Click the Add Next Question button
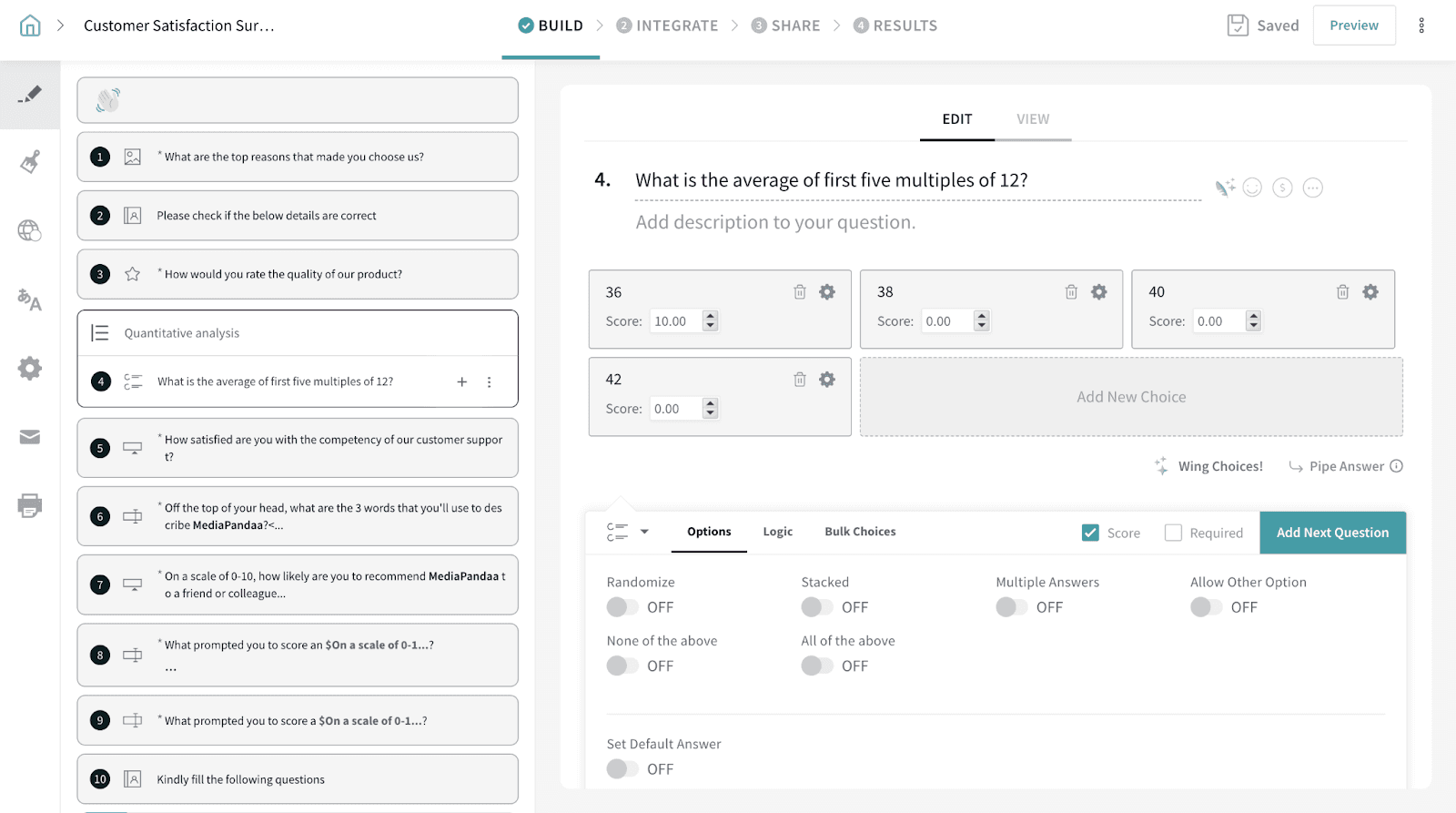The height and width of the screenshot is (813, 1456). (1332, 533)
